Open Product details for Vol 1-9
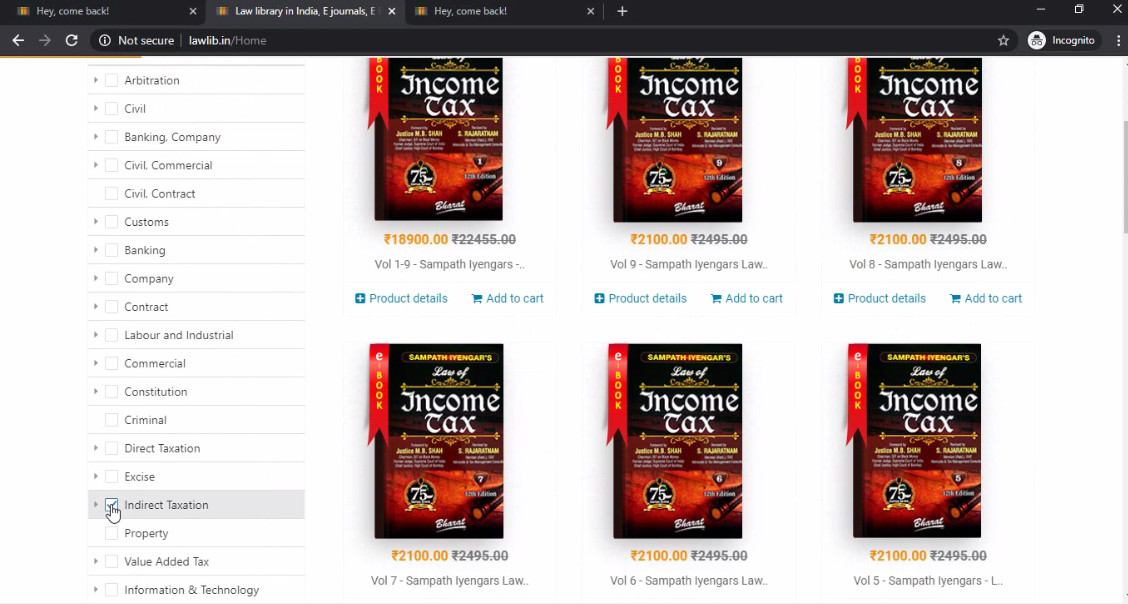1128x604 pixels. click(401, 298)
